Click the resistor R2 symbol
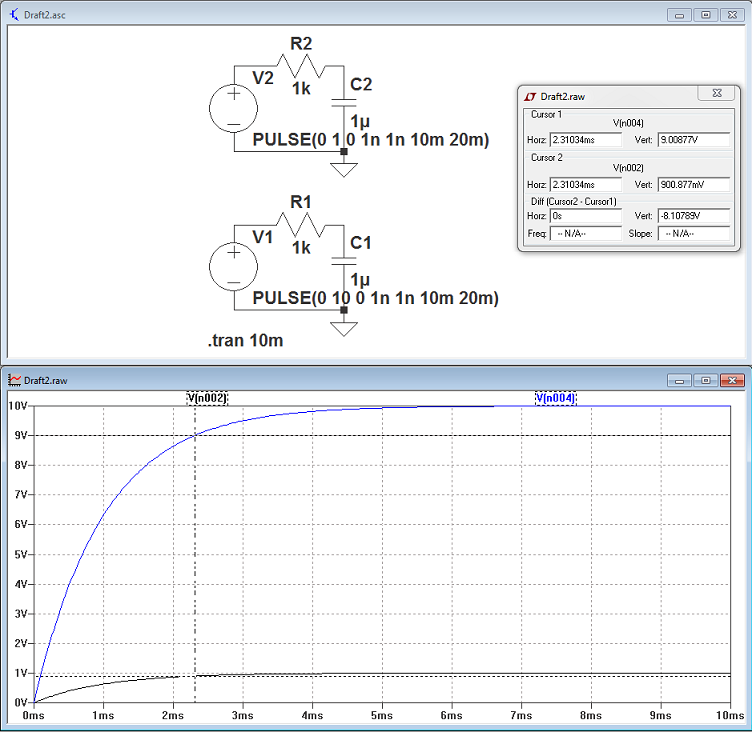The image size is (752, 732). [301, 66]
